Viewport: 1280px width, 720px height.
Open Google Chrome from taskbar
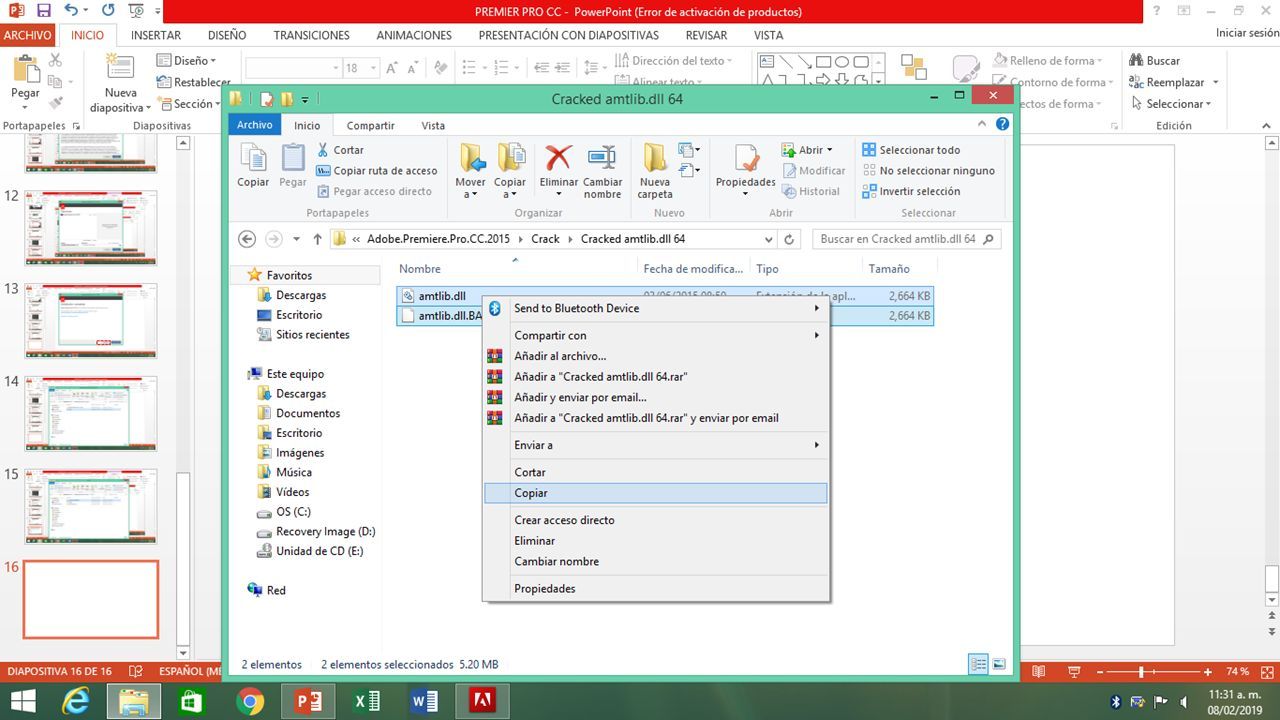(250, 701)
